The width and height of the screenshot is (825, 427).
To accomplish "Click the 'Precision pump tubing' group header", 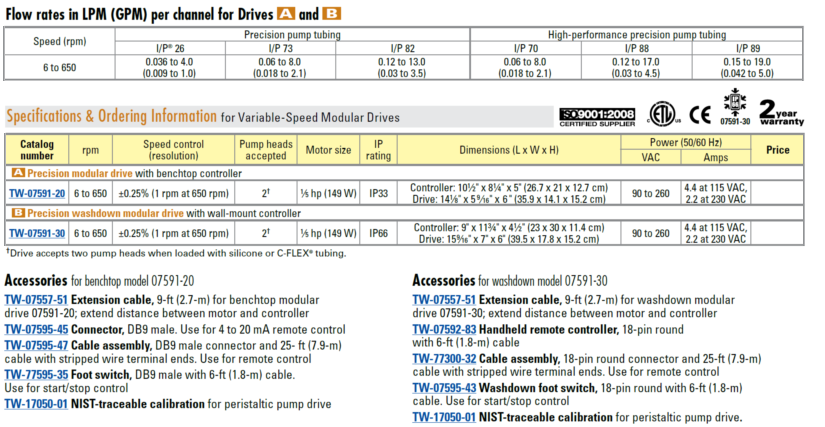I will coord(292,35).
